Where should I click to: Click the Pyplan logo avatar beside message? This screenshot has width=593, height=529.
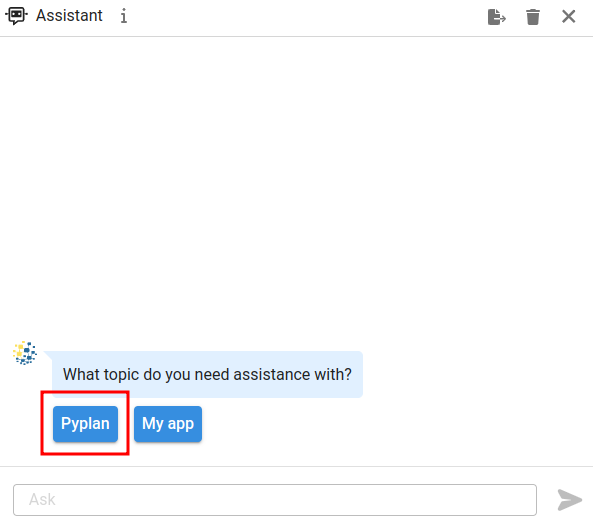[x=25, y=353]
